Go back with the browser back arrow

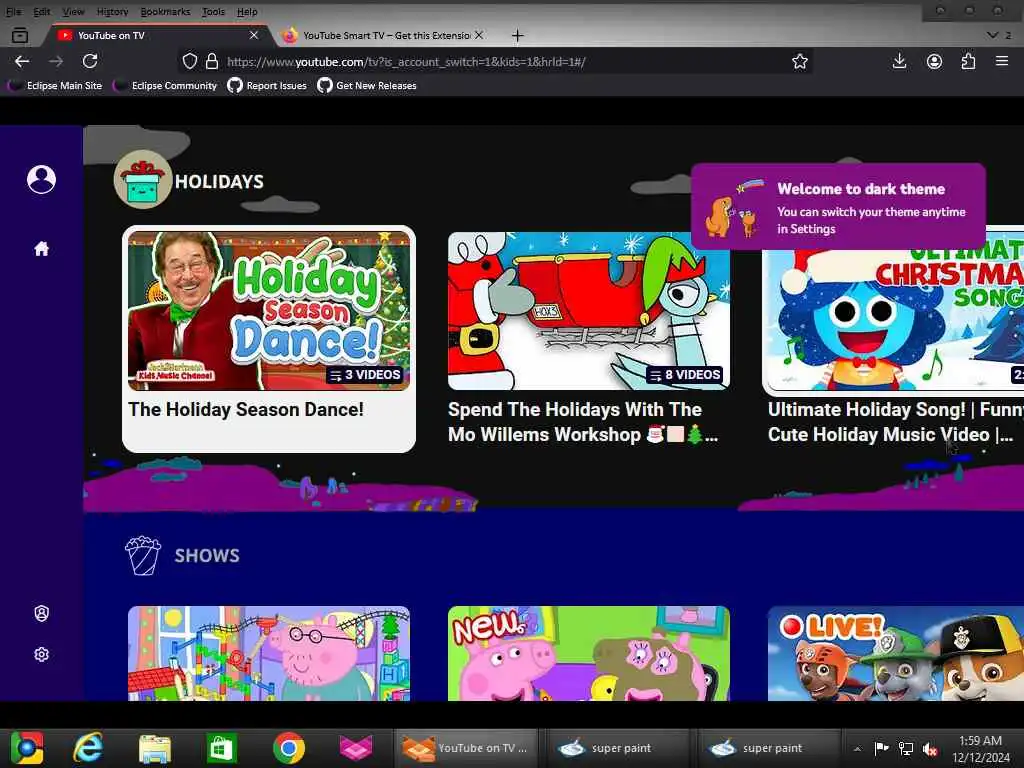22,61
